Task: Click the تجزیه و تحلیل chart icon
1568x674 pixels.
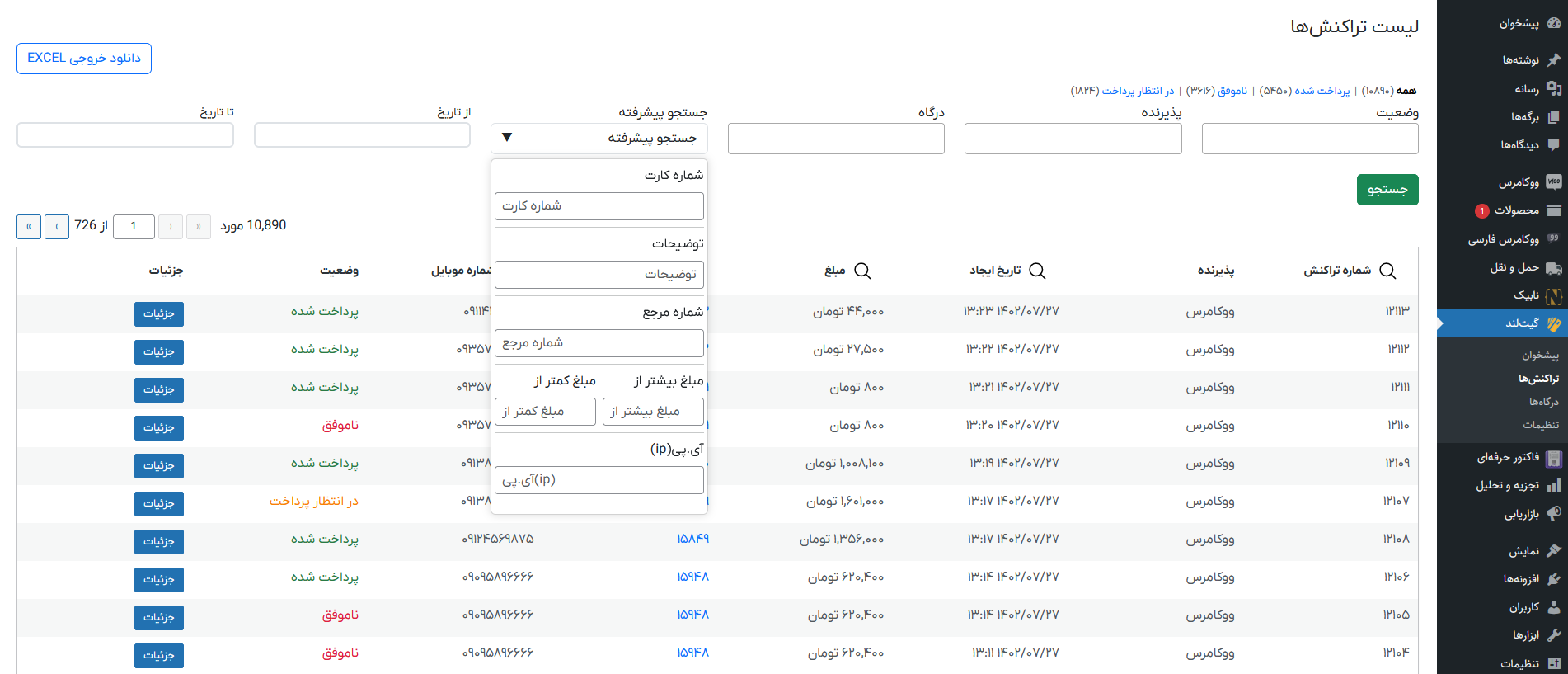Action: pos(1553,485)
